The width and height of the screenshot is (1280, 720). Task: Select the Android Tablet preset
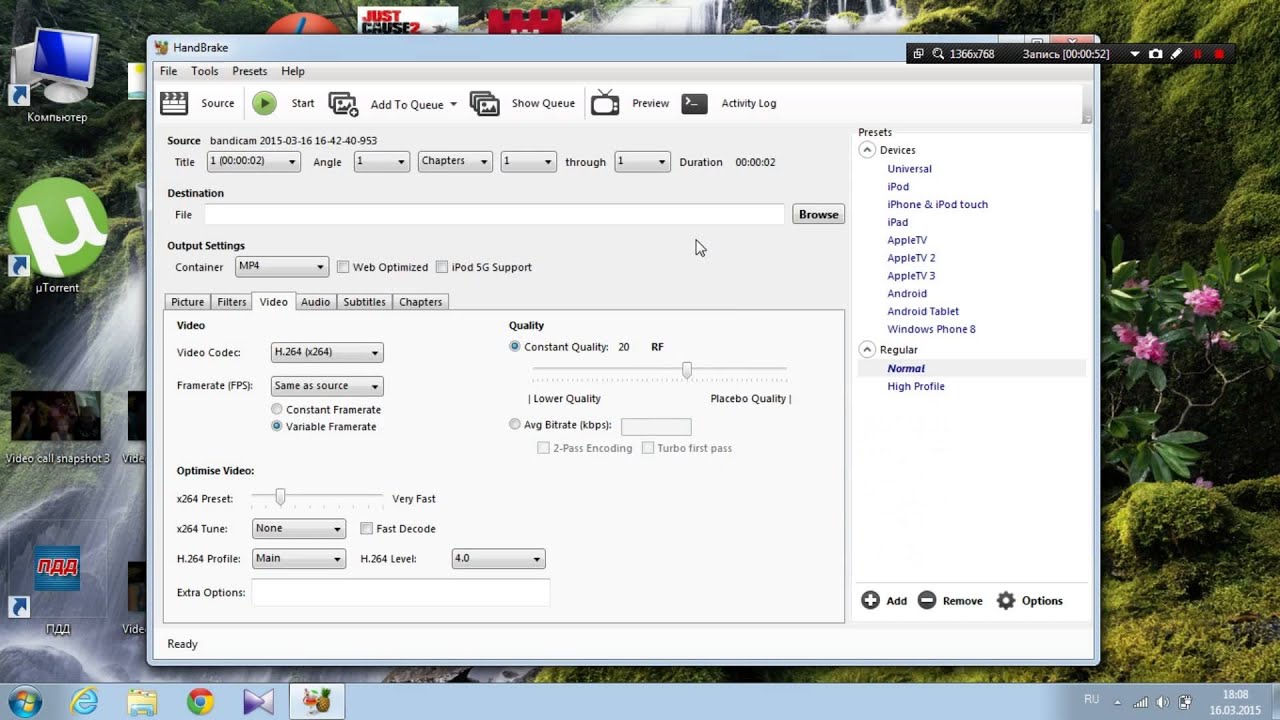click(x=922, y=311)
